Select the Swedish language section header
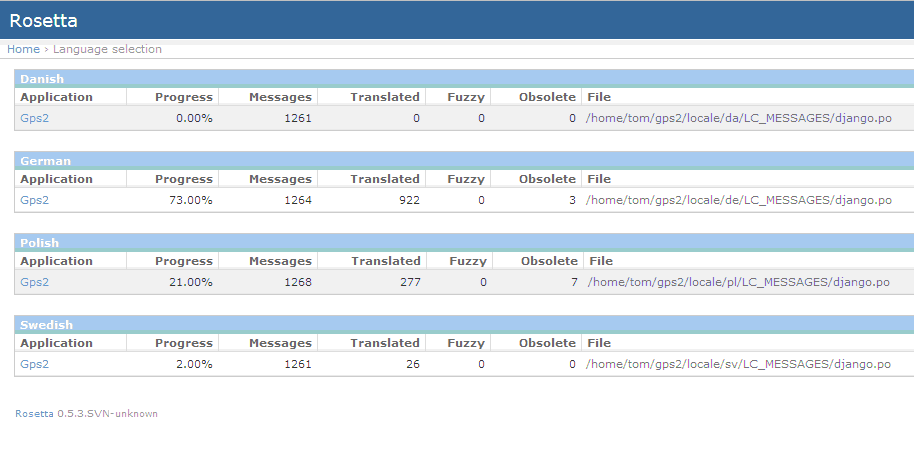The height and width of the screenshot is (464, 914). [46, 325]
